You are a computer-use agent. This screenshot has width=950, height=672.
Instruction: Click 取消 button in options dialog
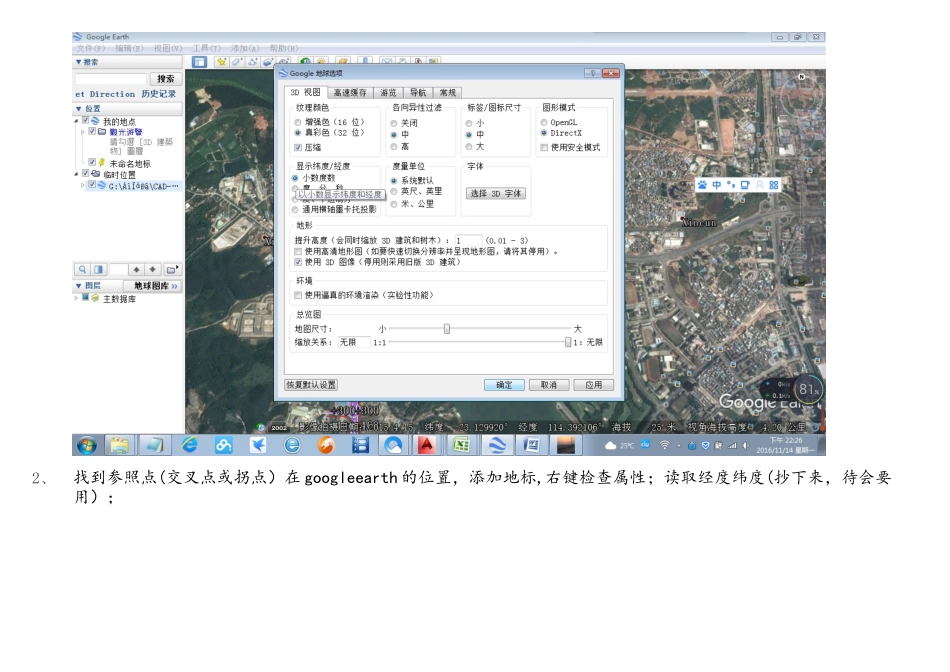click(549, 385)
